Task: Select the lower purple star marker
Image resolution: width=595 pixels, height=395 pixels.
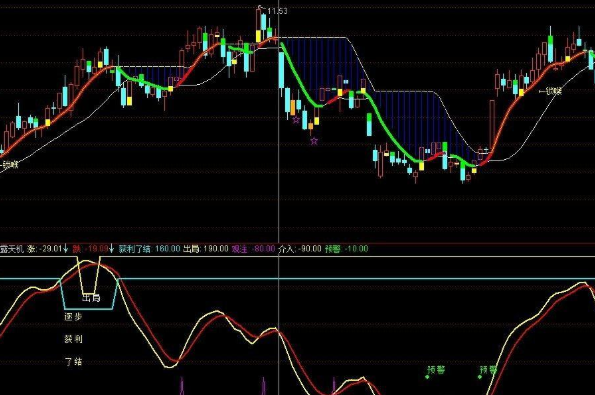Action: point(314,141)
